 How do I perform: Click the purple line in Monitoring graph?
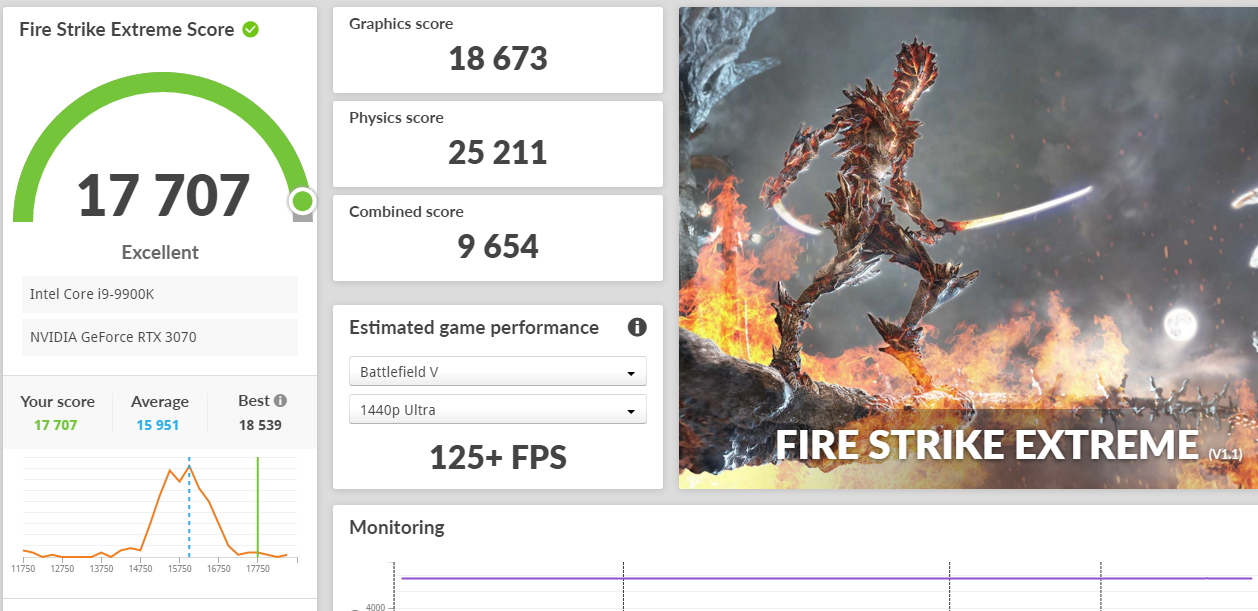[x=826, y=578]
